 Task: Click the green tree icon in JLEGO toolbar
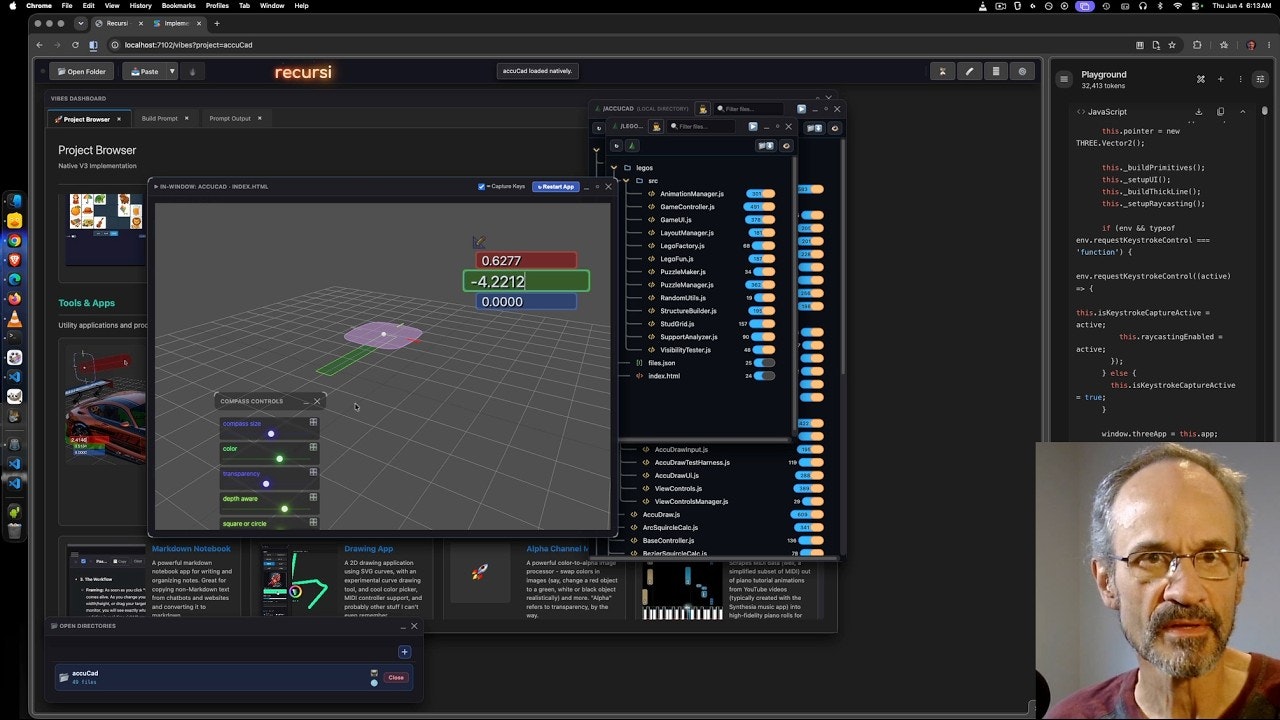631,146
